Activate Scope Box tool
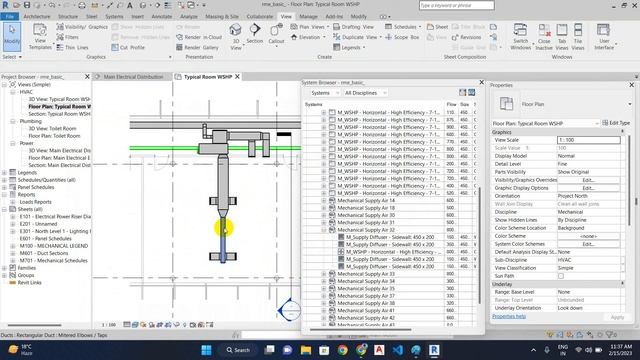 (x=402, y=37)
